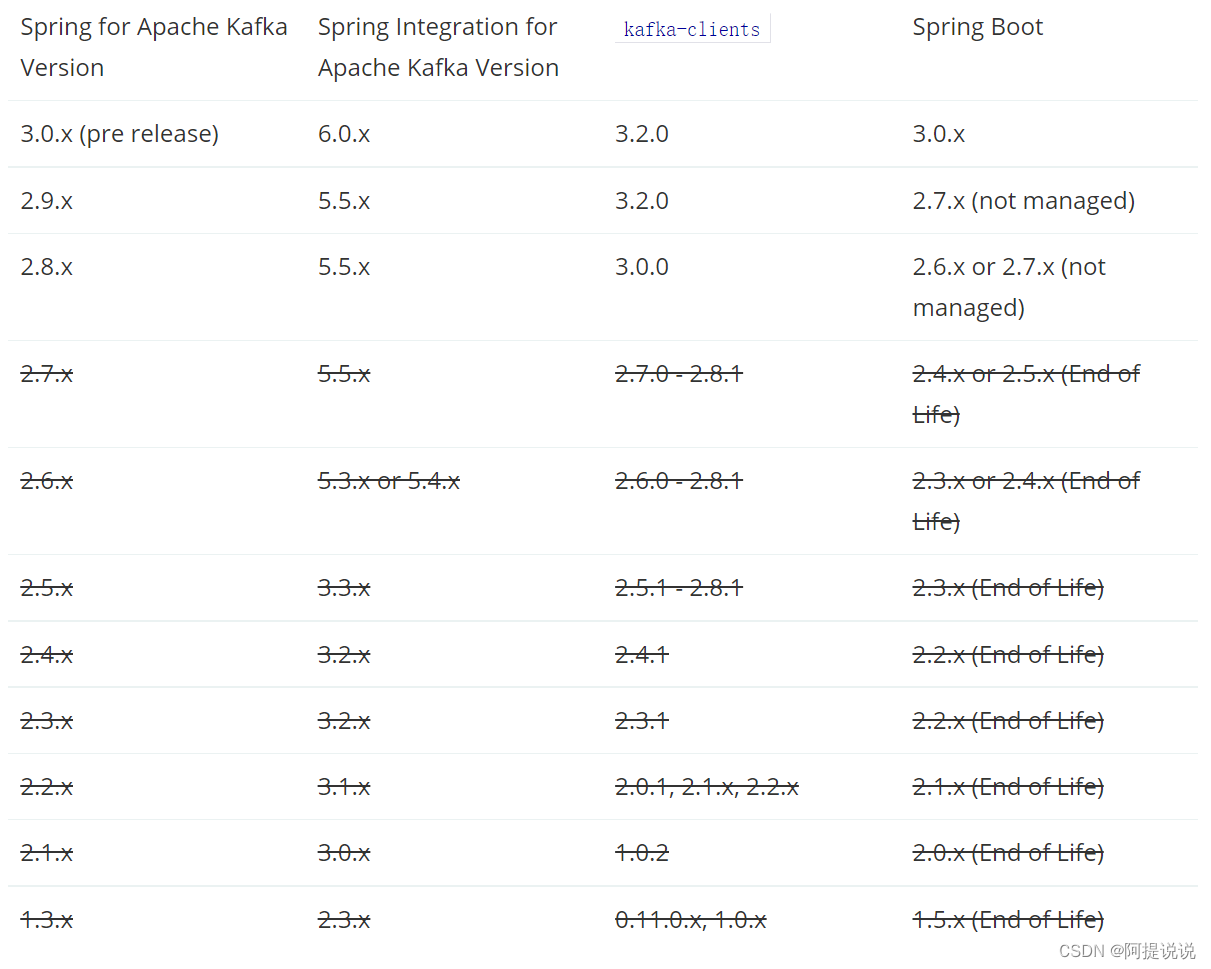The image size is (1211, 969).
Task: Select the 3.0.x (pre release) cell
Action: 119,134
